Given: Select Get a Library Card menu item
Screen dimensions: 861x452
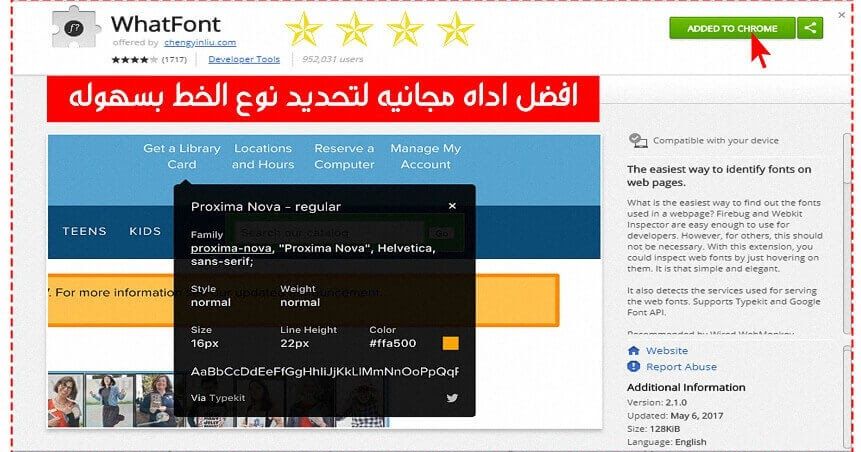Looking at the screenshot, I should click(182, 157).
